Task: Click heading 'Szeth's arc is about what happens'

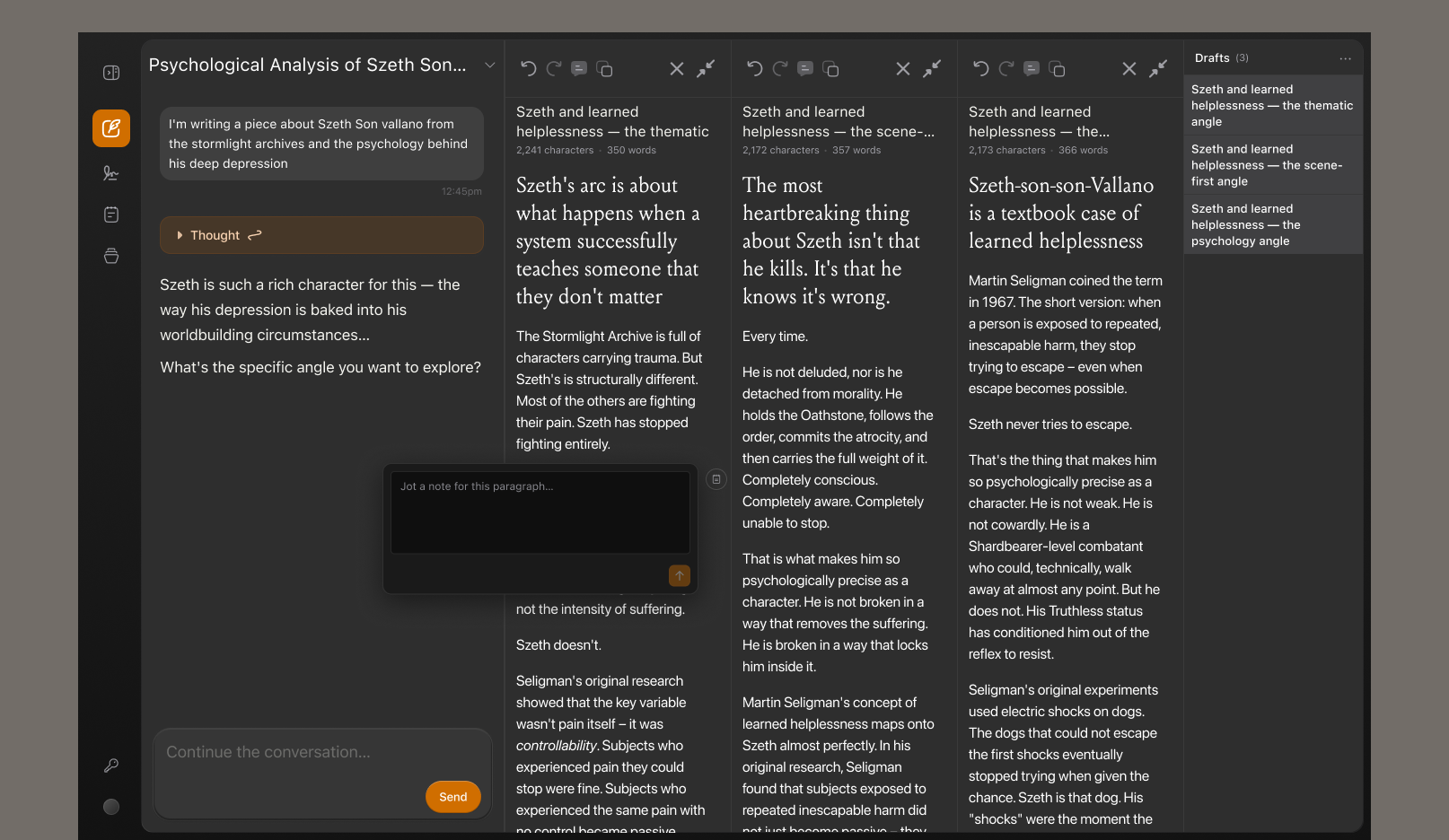Action: (x=608, y=241)
